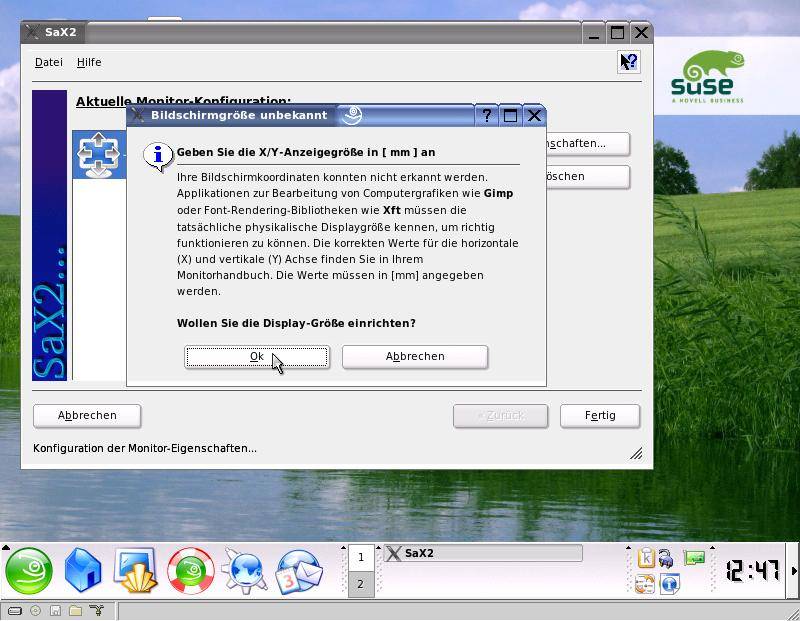Select the monitor entry icon in SaX2 list
This screenshot has height=621, width=800.
[98, 155]
